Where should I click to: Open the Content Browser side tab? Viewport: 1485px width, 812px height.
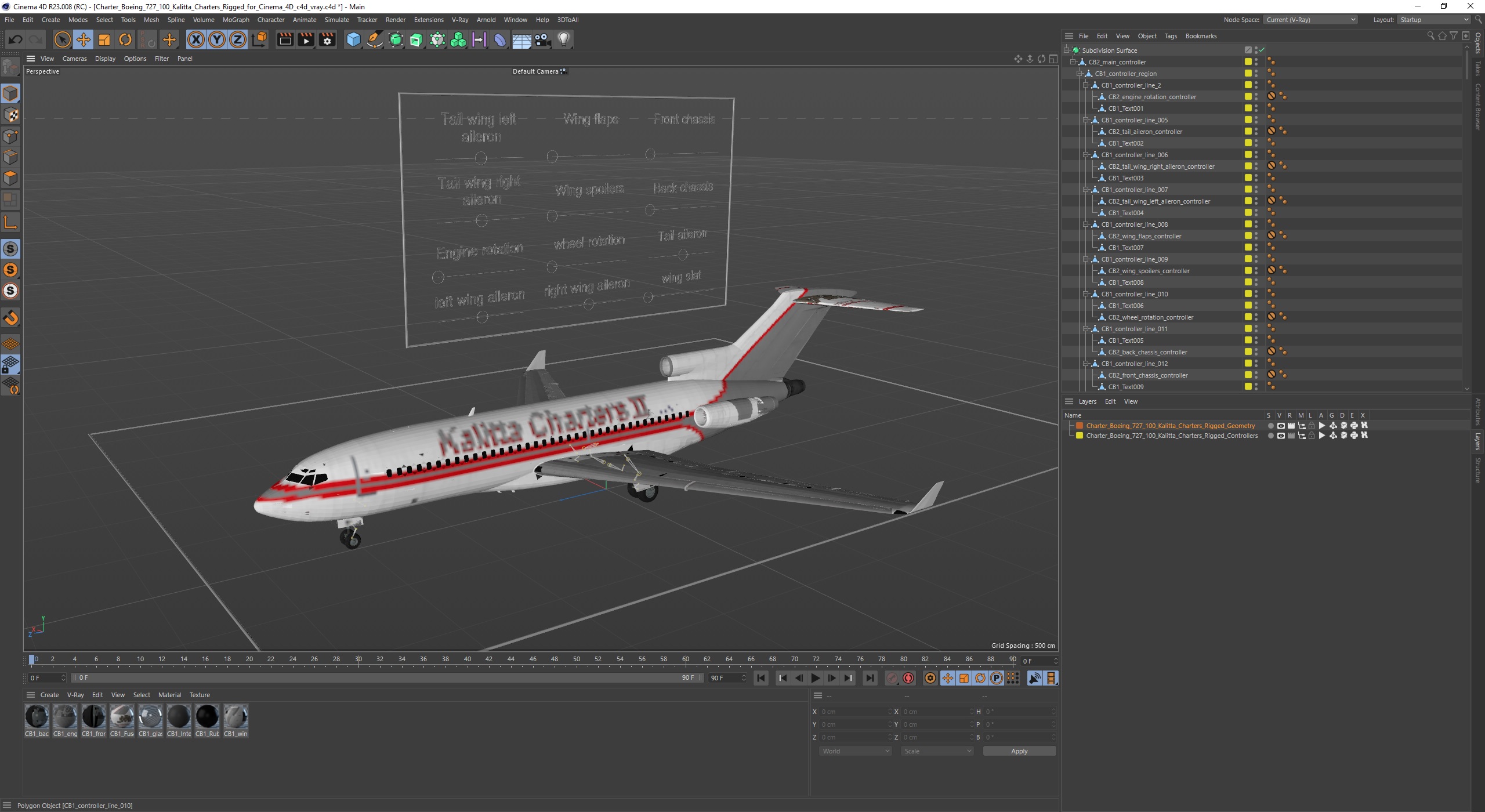coord(1478,106)
